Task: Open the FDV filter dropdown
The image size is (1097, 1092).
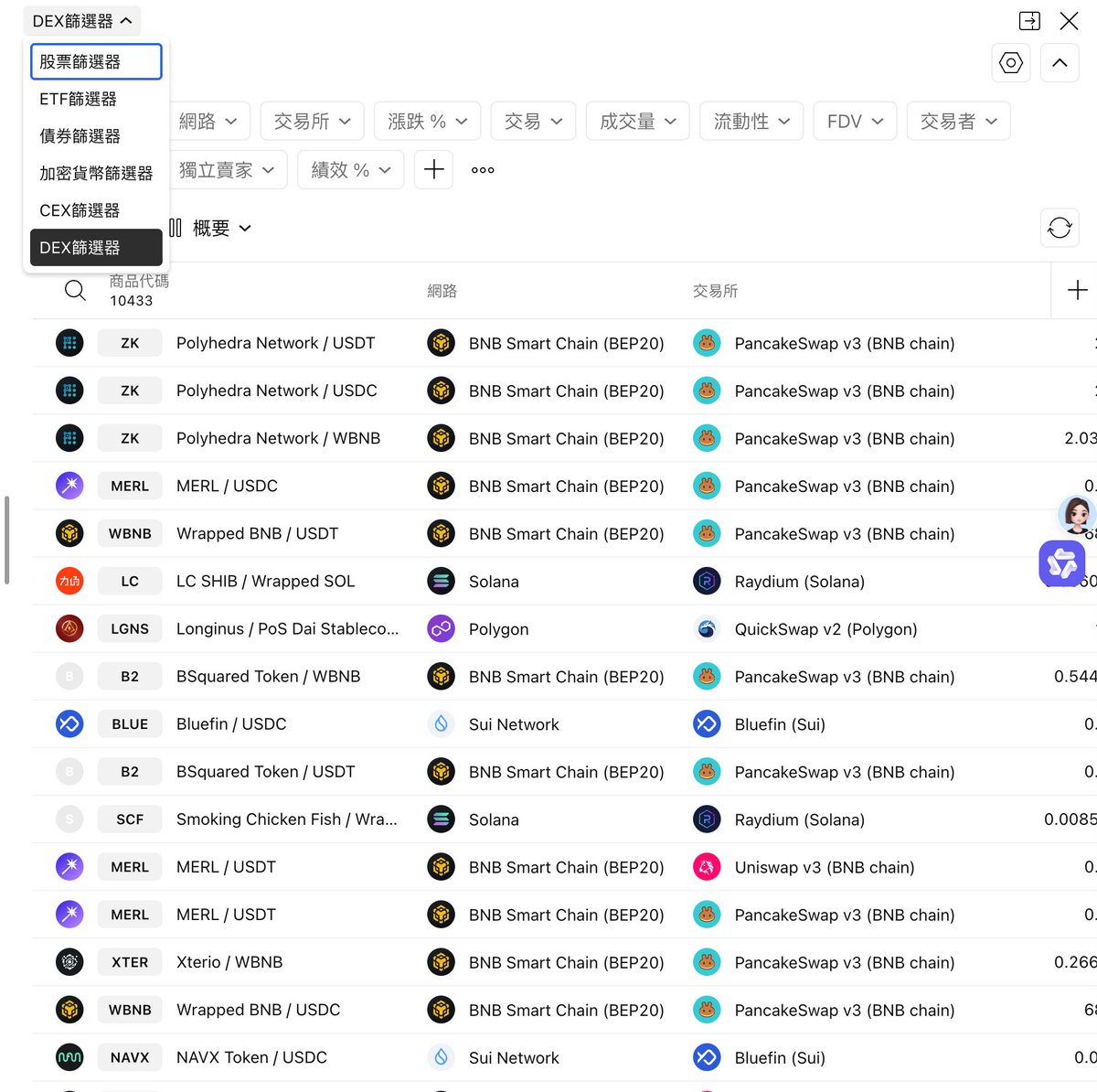Action: pyautogui.click(x=856, y=121)
